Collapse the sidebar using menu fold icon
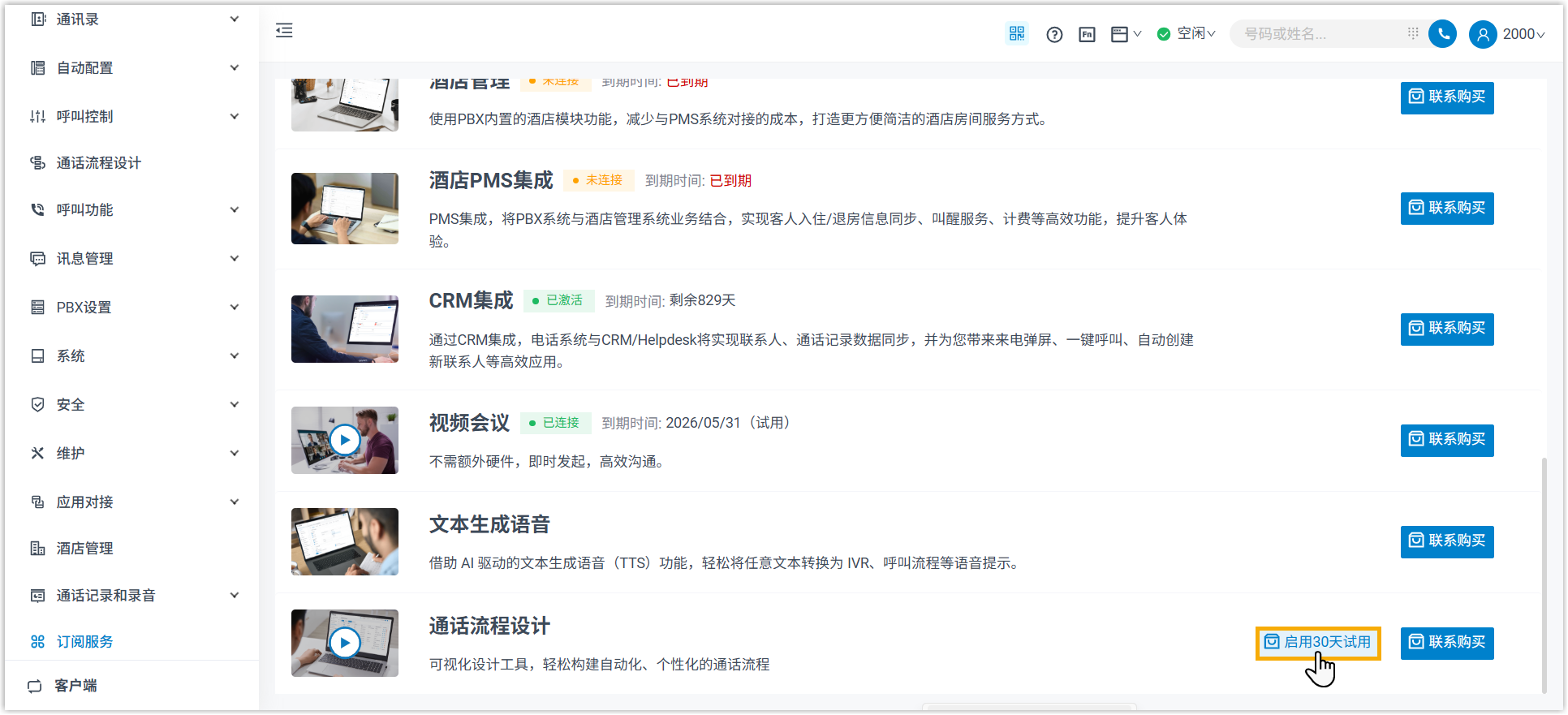 tap(284, 31)
